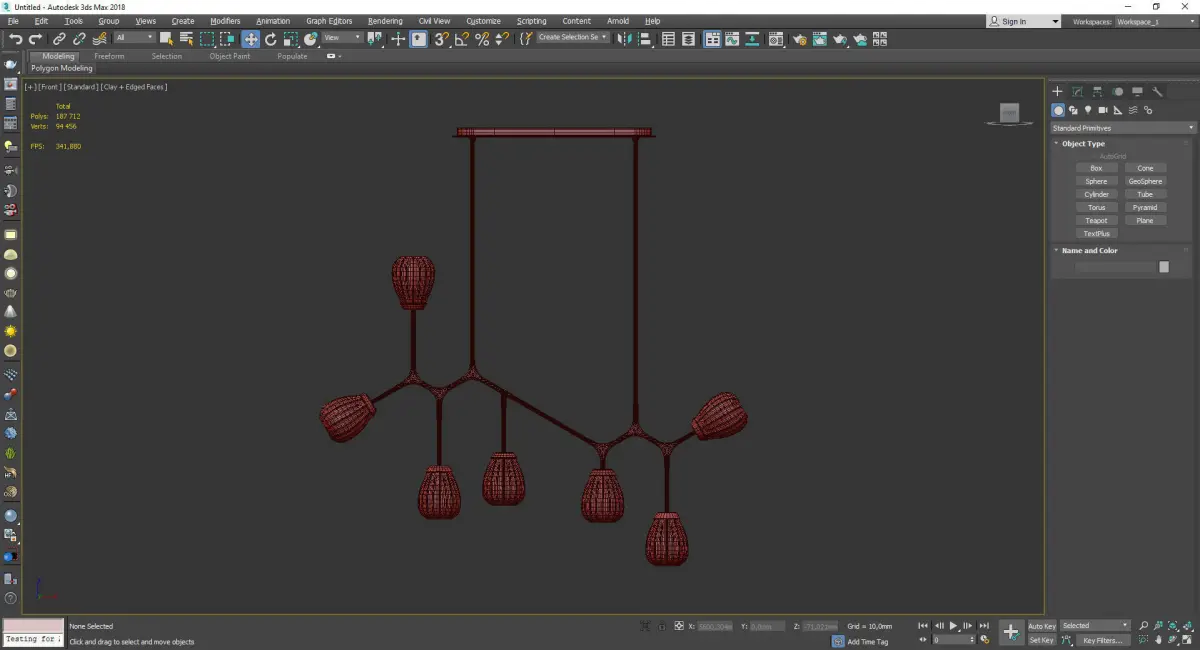
Task: Open the Create Selection Set dropdown
Action: click(573, 37)
